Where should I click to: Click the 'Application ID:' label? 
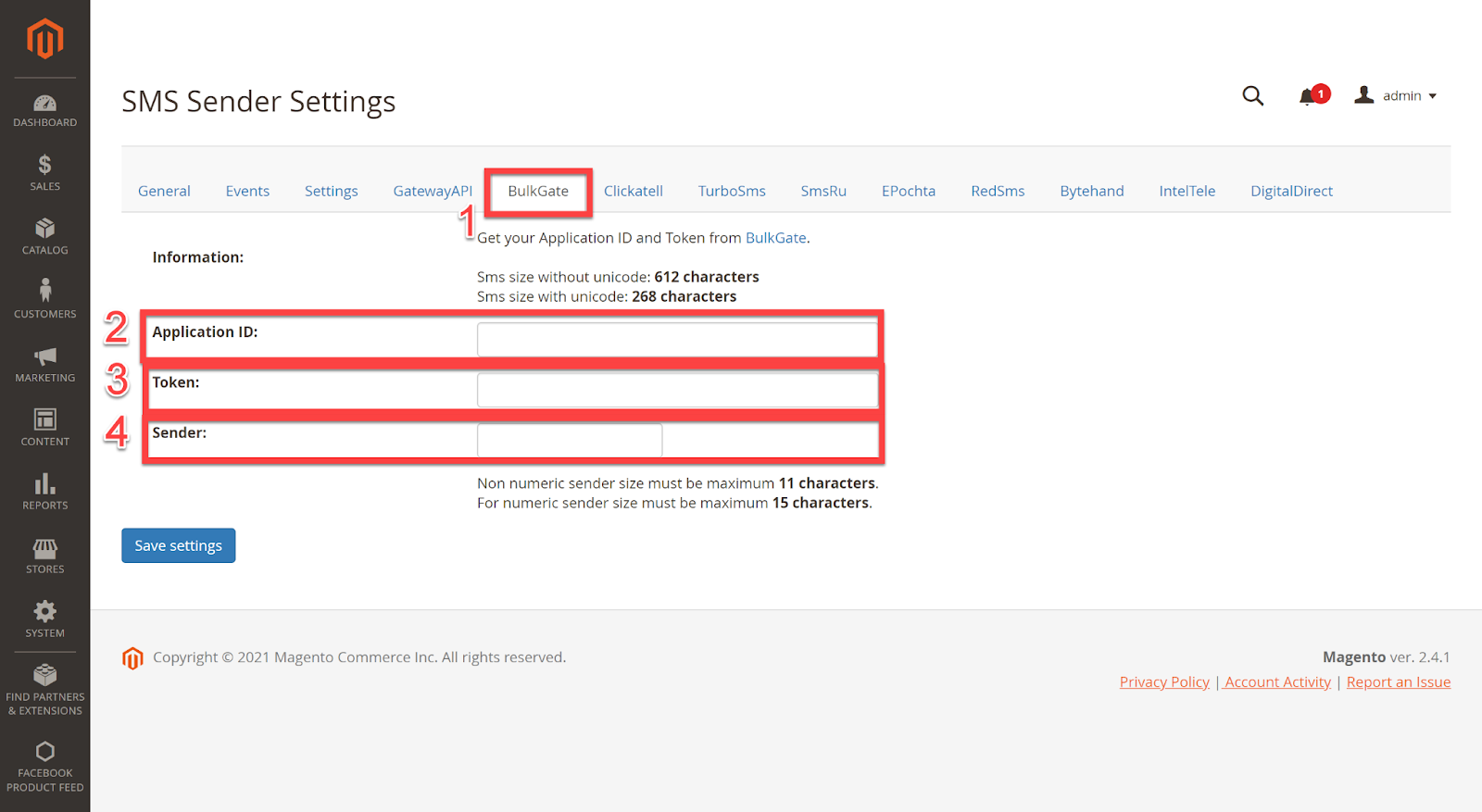(205, 332)
